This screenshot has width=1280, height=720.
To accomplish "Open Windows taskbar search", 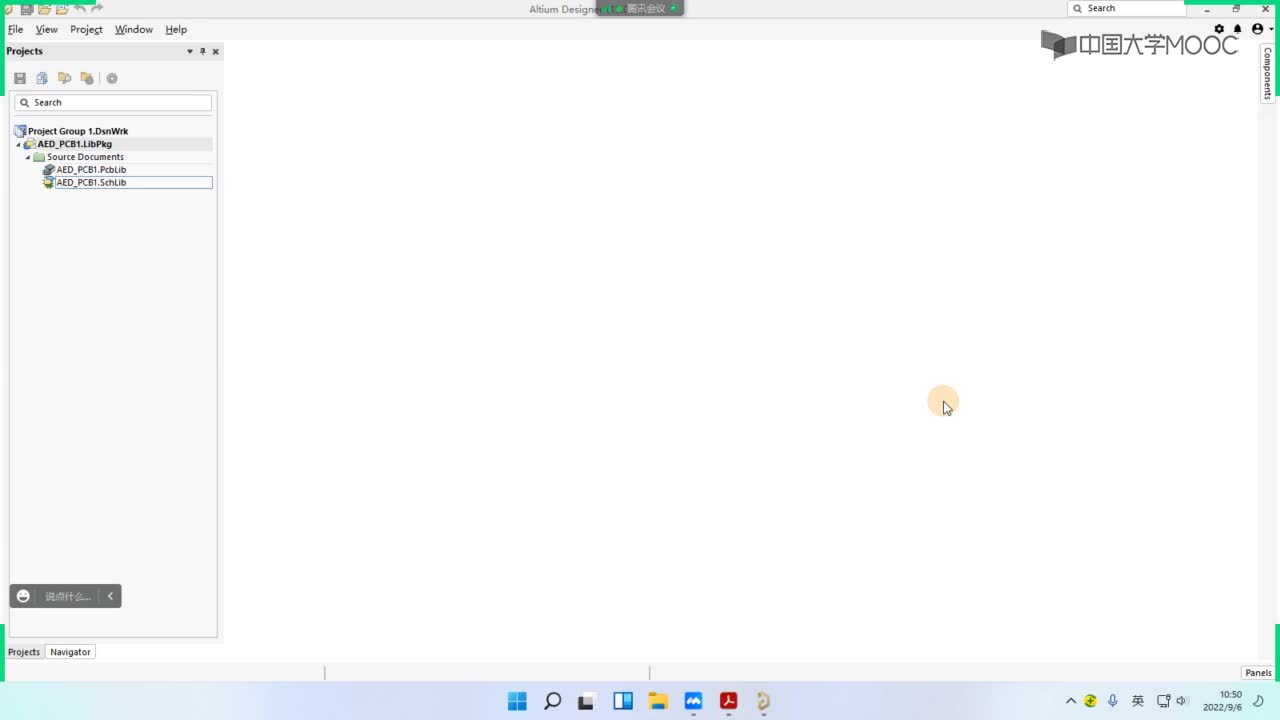I will pos(552,701).
